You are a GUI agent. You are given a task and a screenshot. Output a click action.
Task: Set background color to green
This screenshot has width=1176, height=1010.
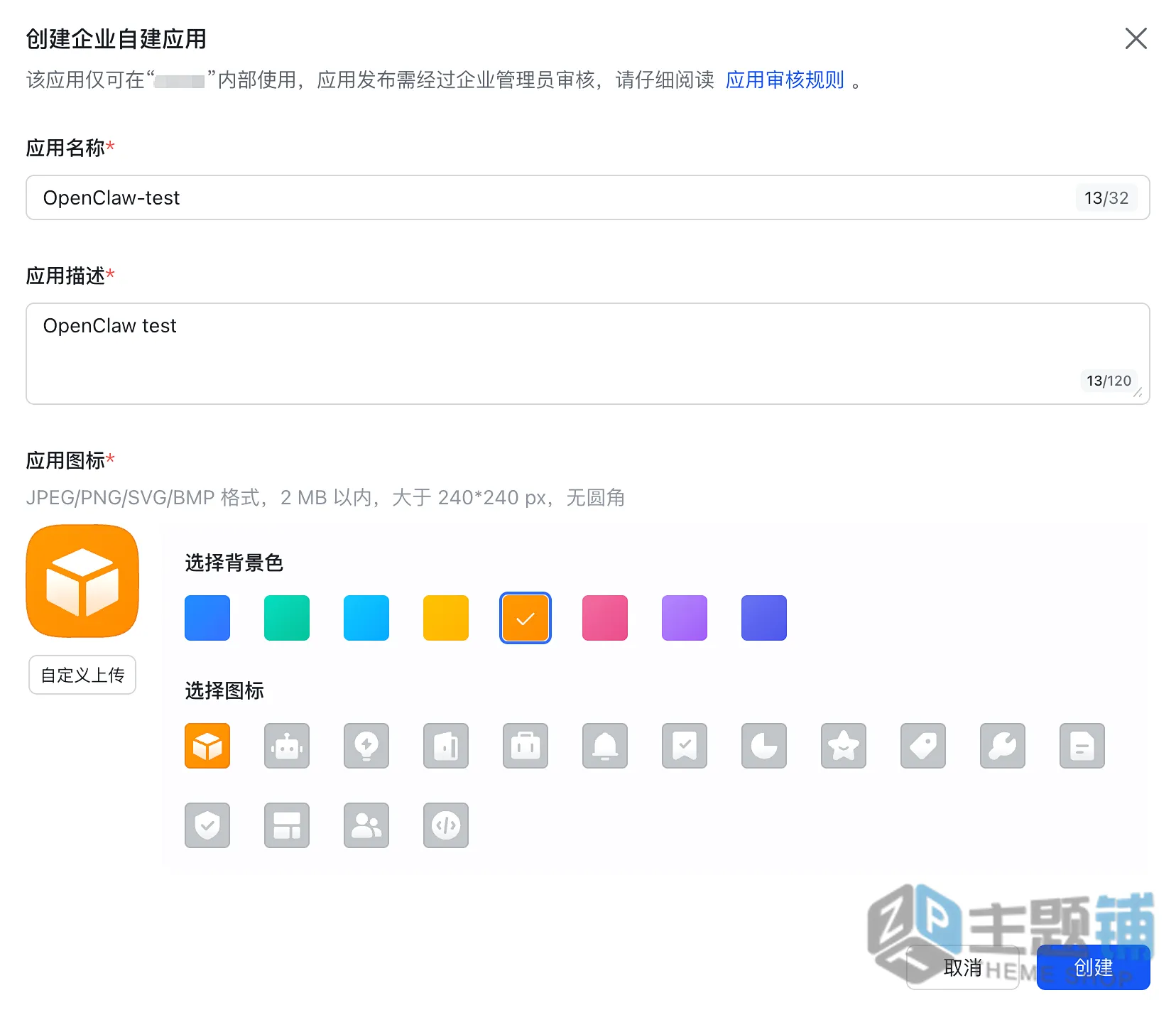(287, 618)
